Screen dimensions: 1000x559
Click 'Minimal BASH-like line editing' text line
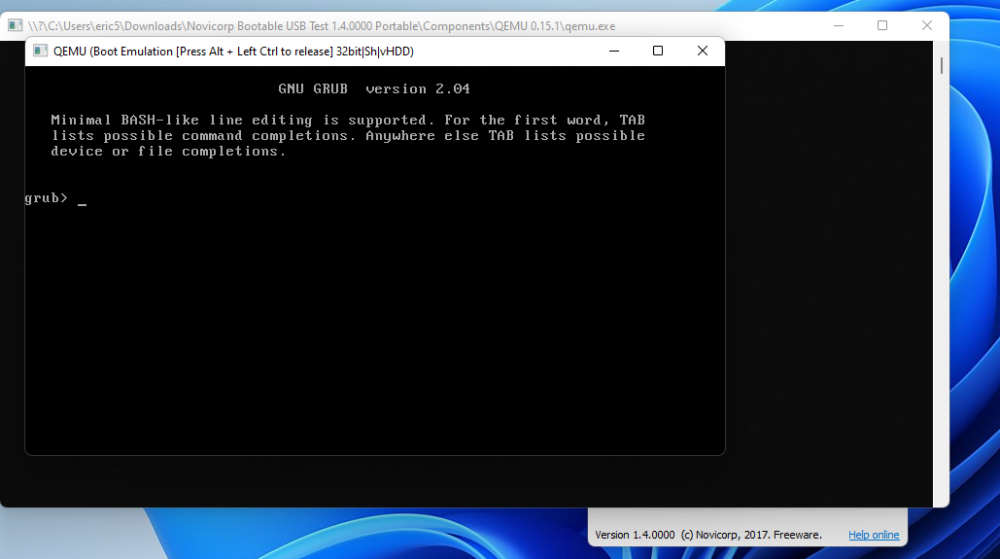pyautogui.click(x=348, y=120)
